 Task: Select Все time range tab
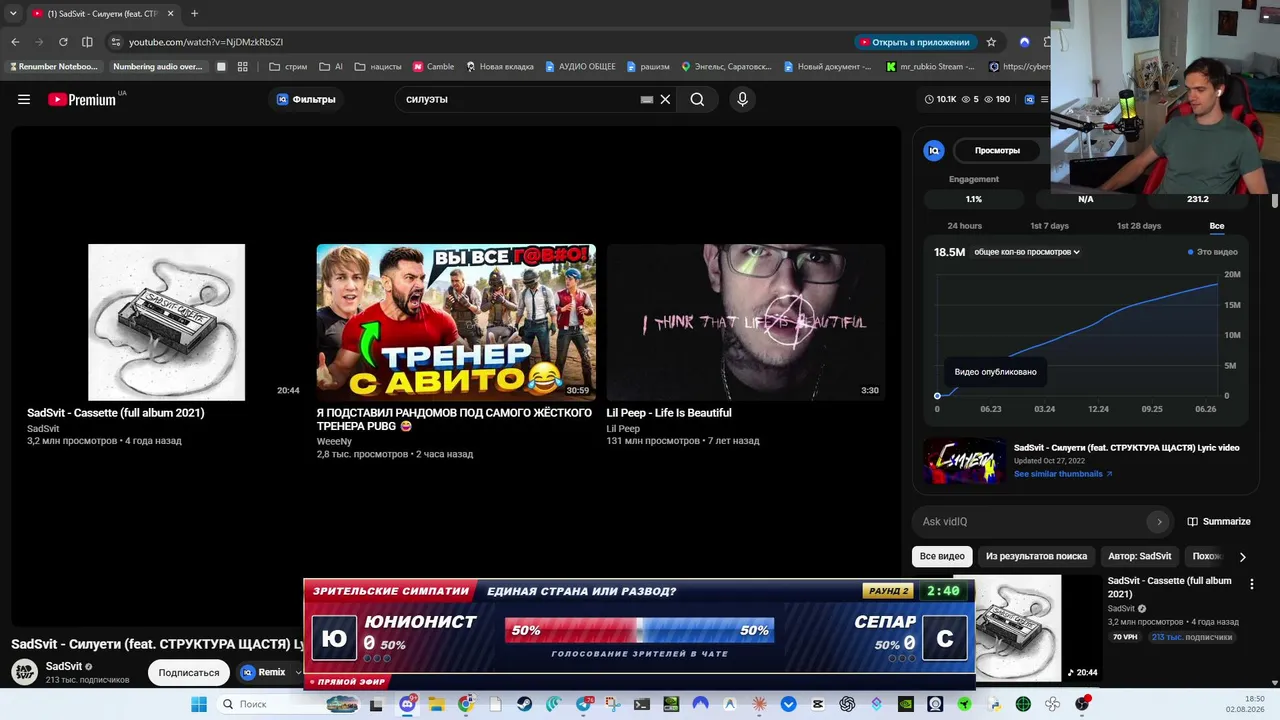(x=1217, y=226)
